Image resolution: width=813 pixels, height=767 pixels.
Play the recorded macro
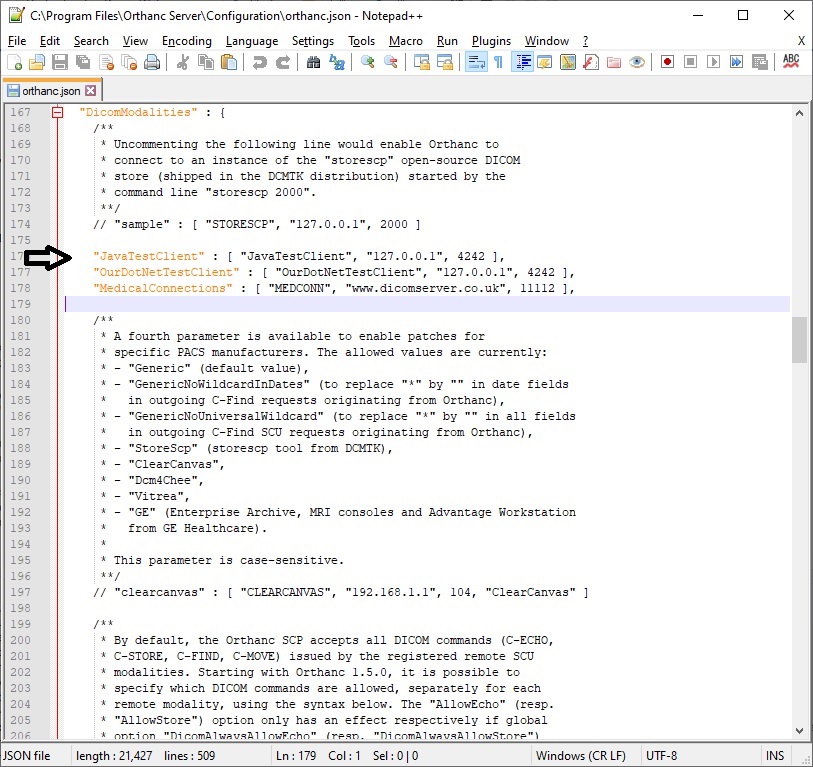(712, 61)
